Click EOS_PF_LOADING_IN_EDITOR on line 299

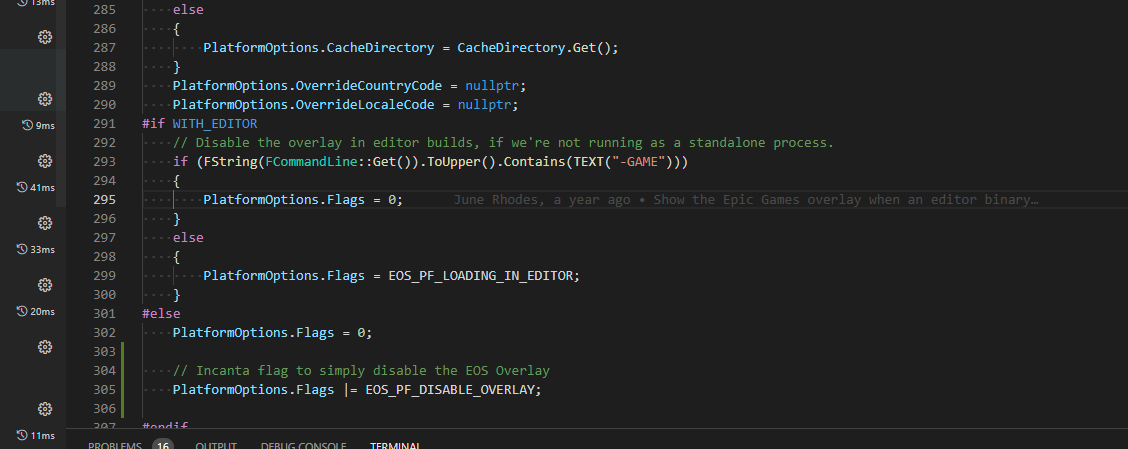pyautogui.click(x=482, y=276)
